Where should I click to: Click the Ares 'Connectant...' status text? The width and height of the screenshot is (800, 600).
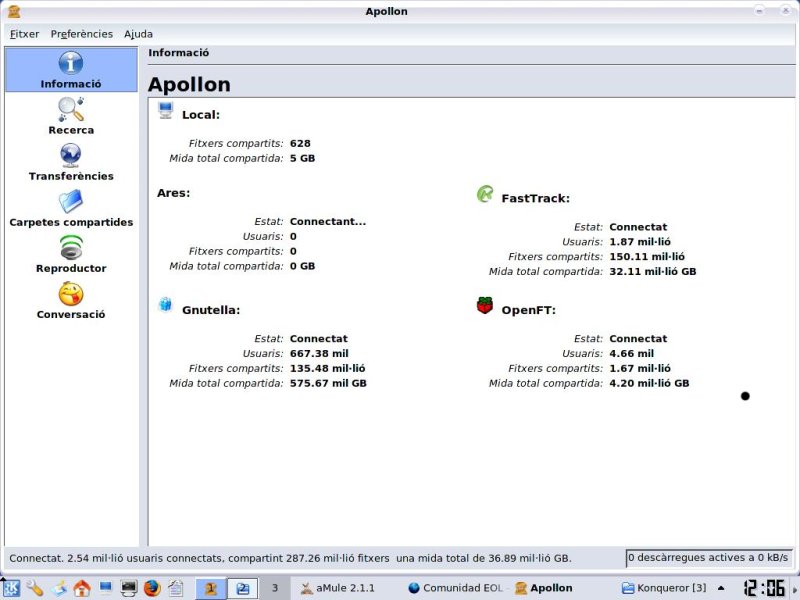click(328, 221)
